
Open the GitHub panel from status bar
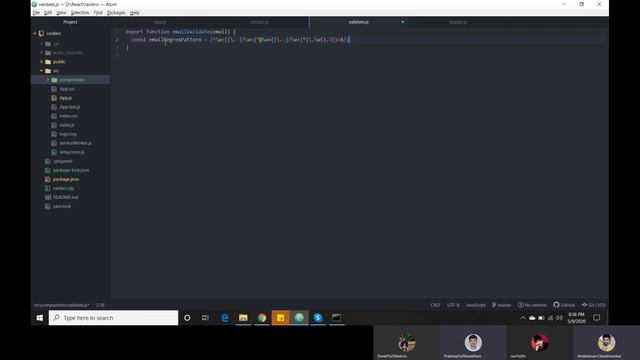[x=564, y=305]
